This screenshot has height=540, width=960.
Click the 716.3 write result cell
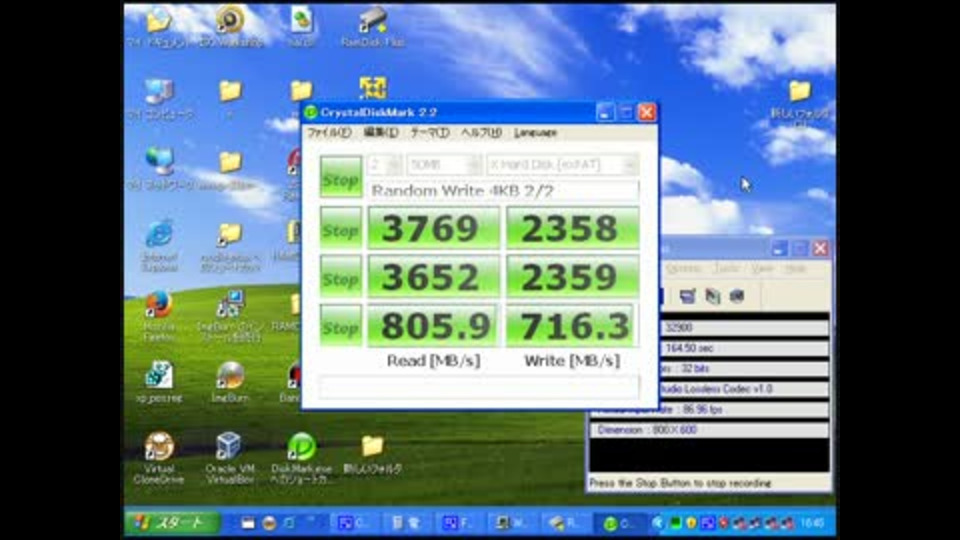point(572,326)
